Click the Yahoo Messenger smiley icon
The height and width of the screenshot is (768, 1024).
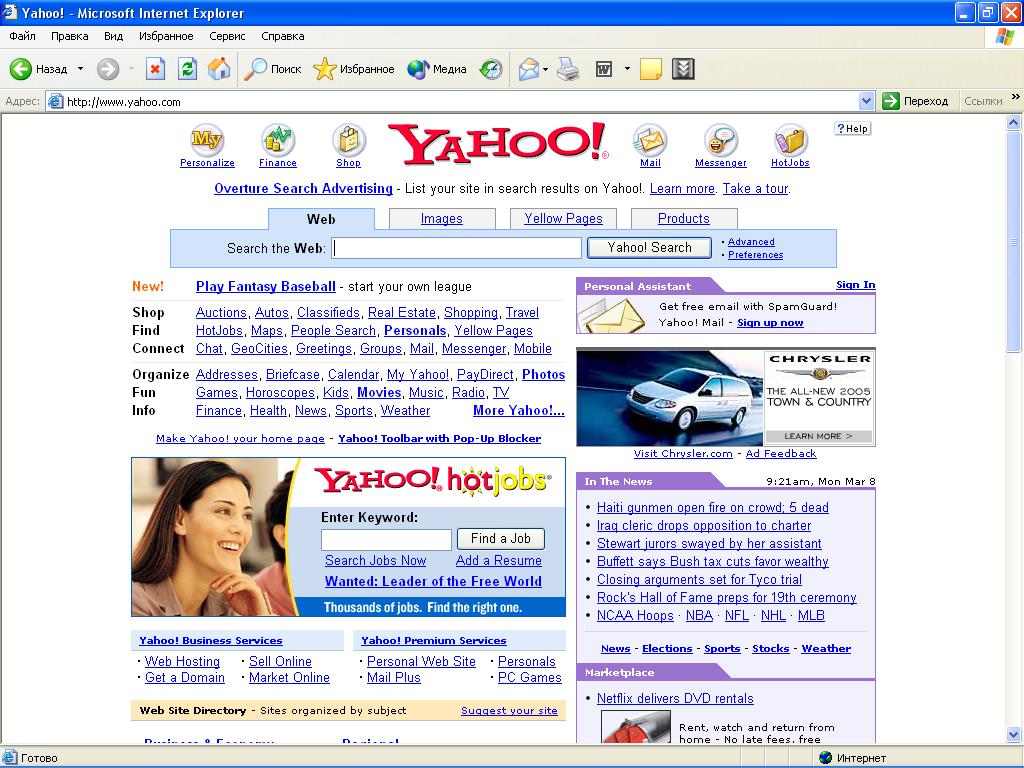click(721, 140)
